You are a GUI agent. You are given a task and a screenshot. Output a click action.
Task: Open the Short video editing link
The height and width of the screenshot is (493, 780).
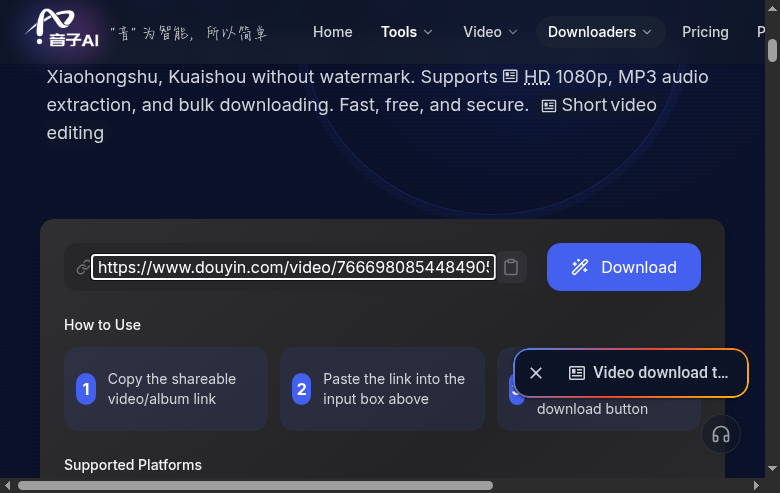point(609,105)
